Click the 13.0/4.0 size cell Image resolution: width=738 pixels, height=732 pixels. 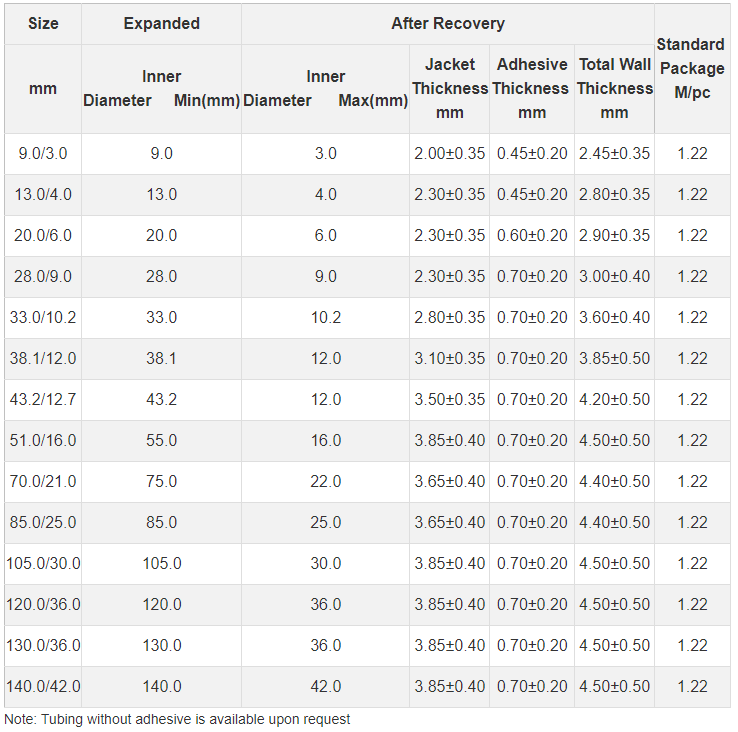[x=43, y=194]
